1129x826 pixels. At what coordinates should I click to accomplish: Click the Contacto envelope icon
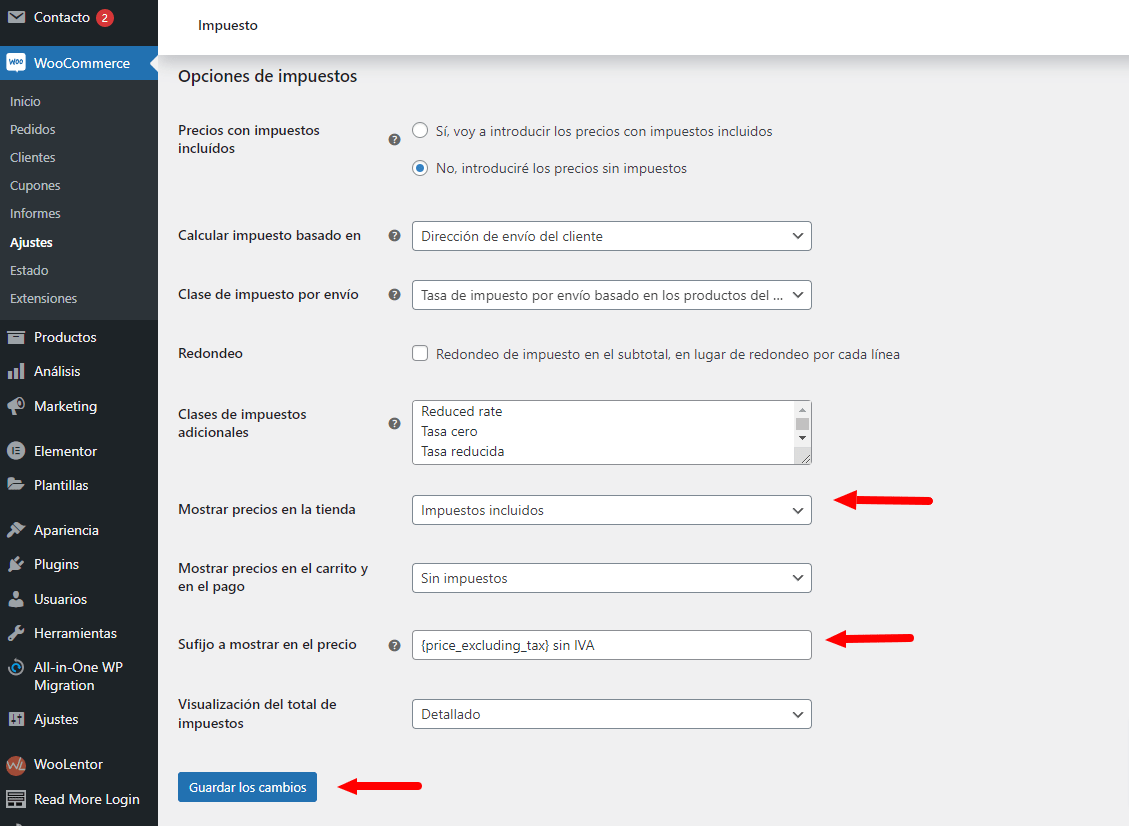(16, 17)
